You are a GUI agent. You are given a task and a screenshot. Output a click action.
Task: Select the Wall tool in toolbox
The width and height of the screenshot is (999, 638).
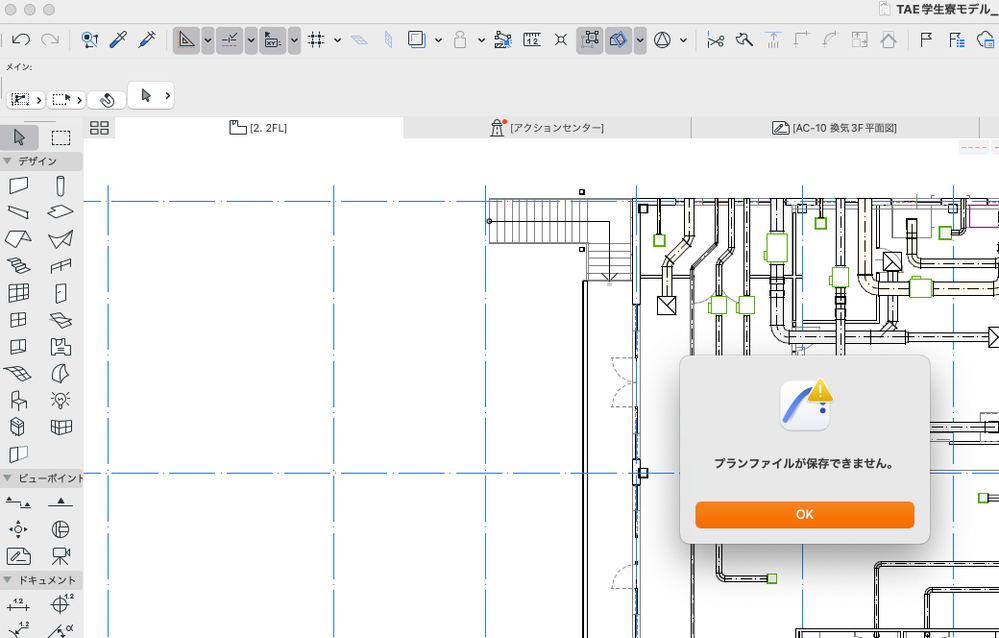[19, 185]
